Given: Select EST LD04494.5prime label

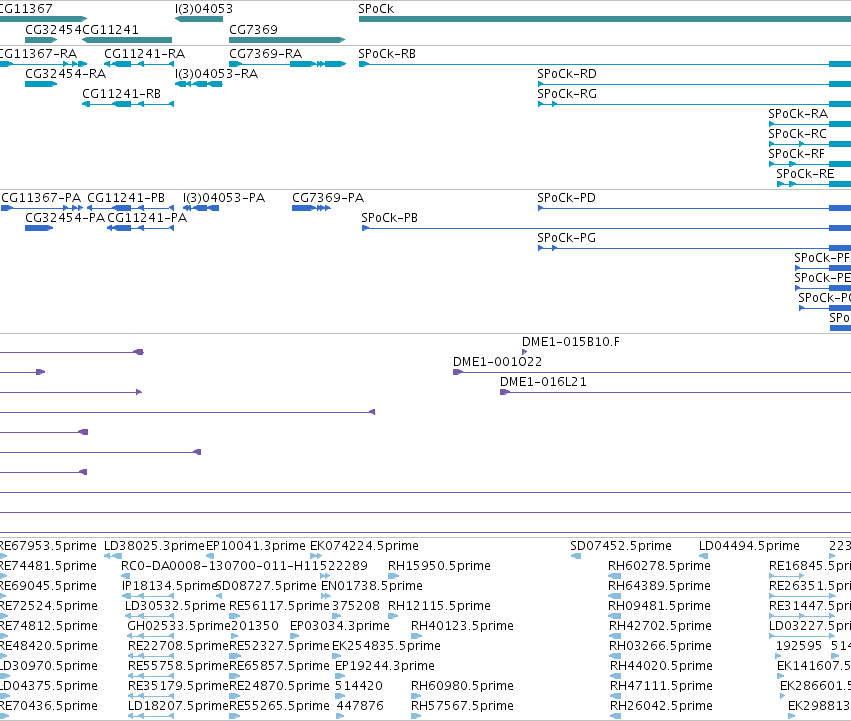Looking at the screenshot, I should (749, 546).
